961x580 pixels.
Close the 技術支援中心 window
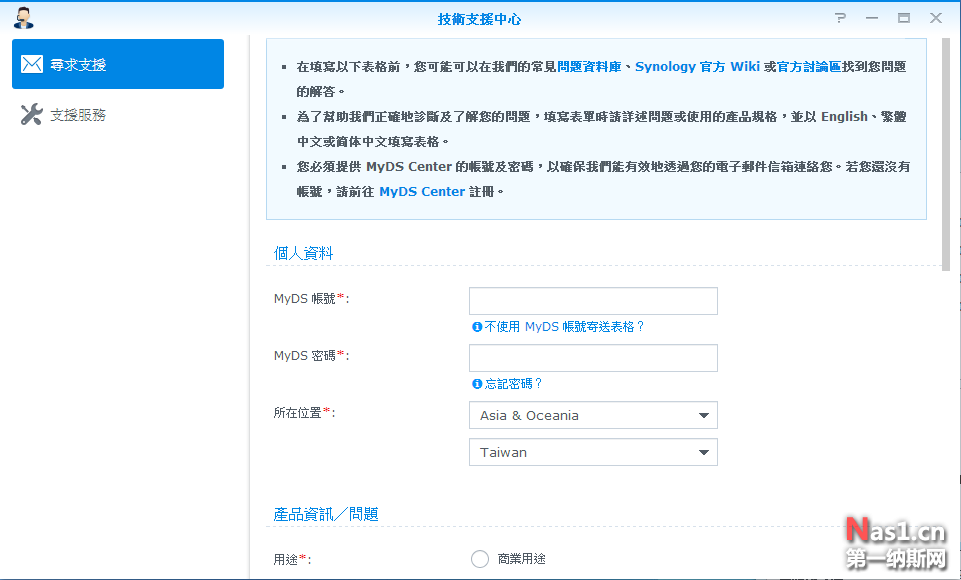pyautogui.click(x=936, y=18)
